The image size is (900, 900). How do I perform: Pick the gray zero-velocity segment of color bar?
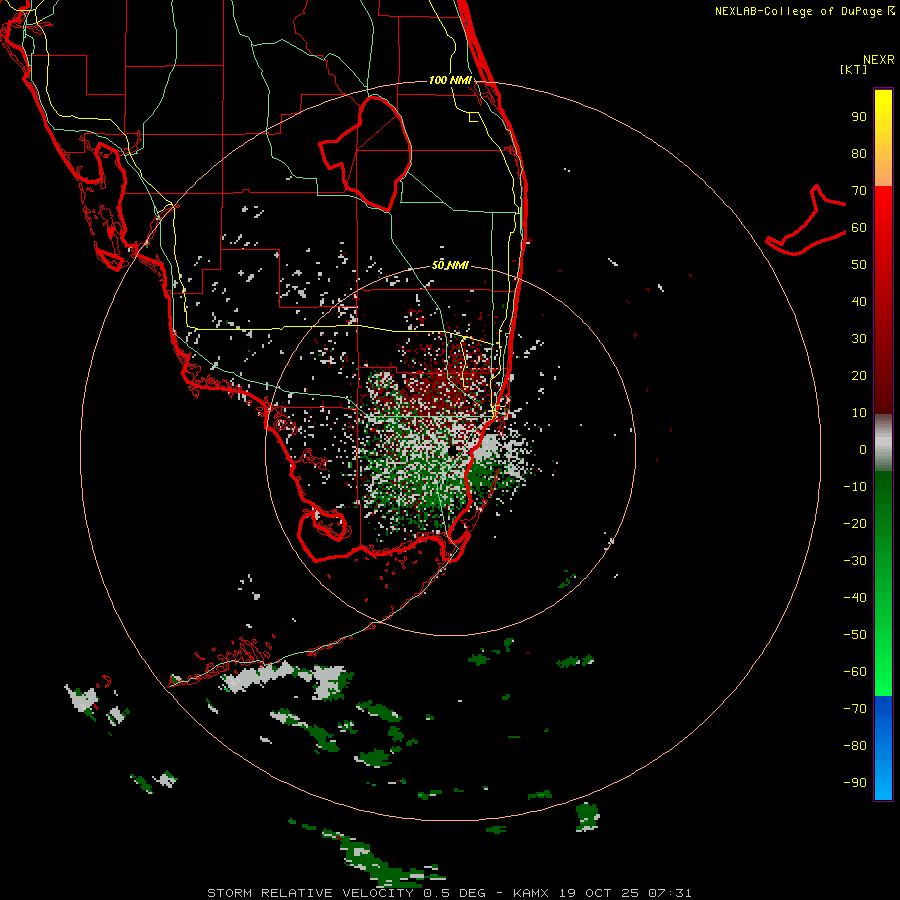click(883, 443)
